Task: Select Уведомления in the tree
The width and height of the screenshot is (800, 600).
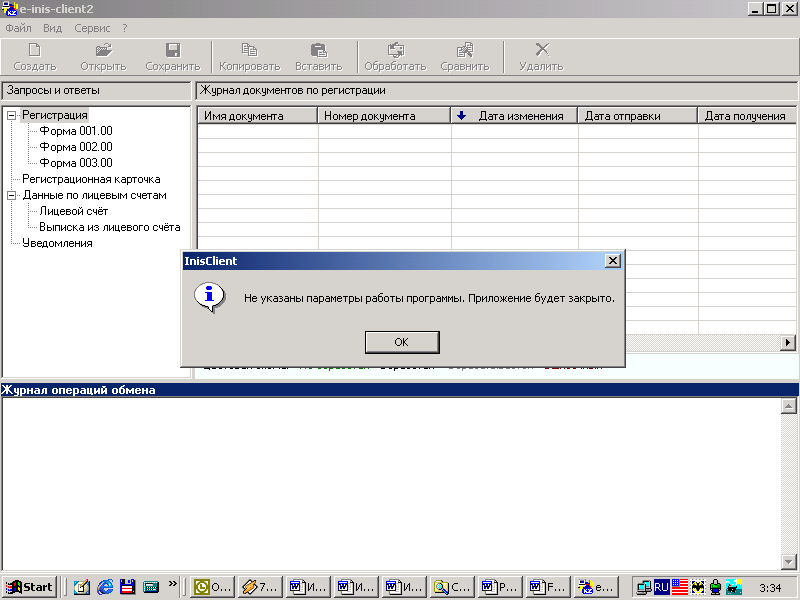Action: point(57,243)
